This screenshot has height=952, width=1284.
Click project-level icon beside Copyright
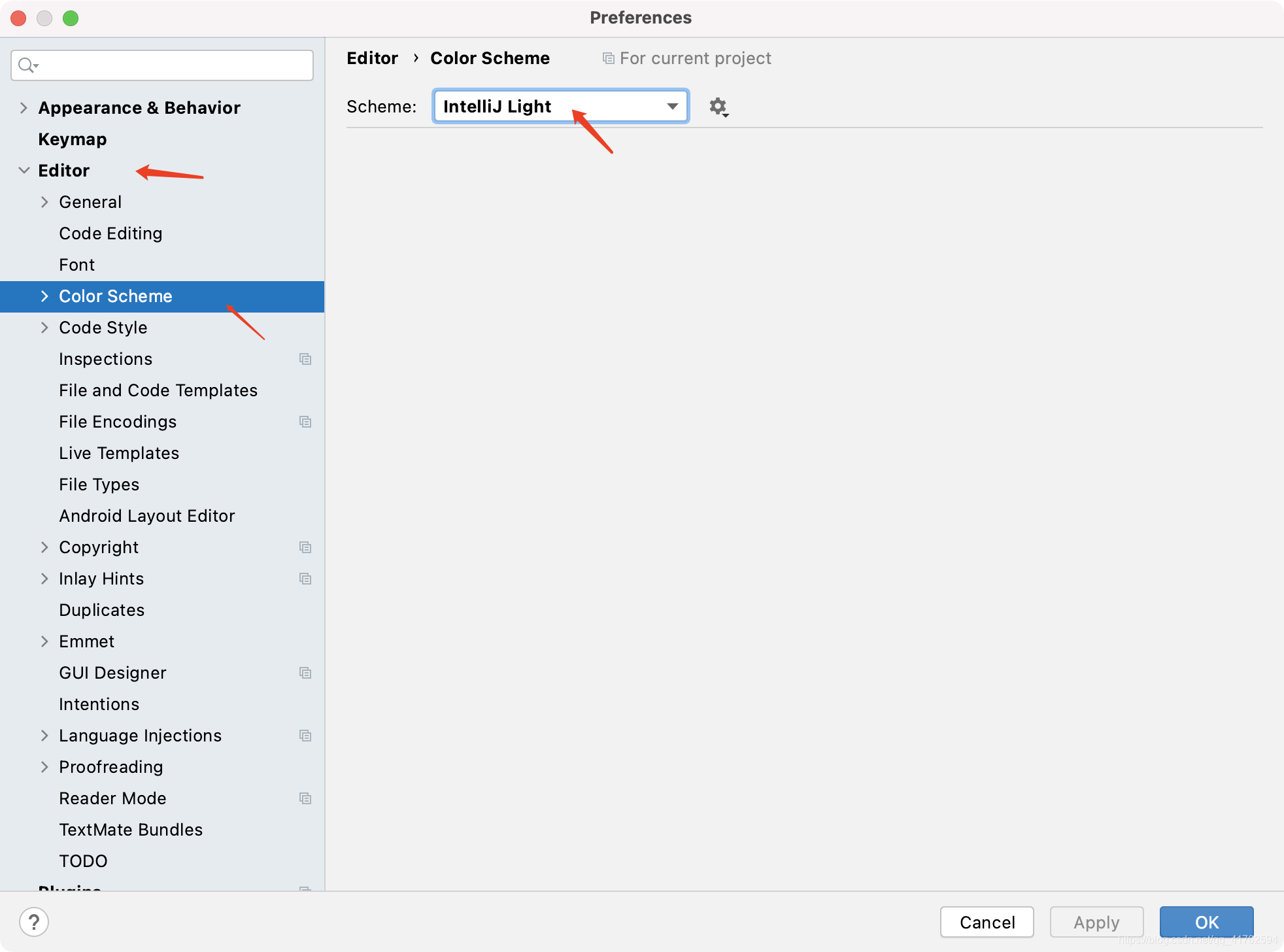click(305, 547)
